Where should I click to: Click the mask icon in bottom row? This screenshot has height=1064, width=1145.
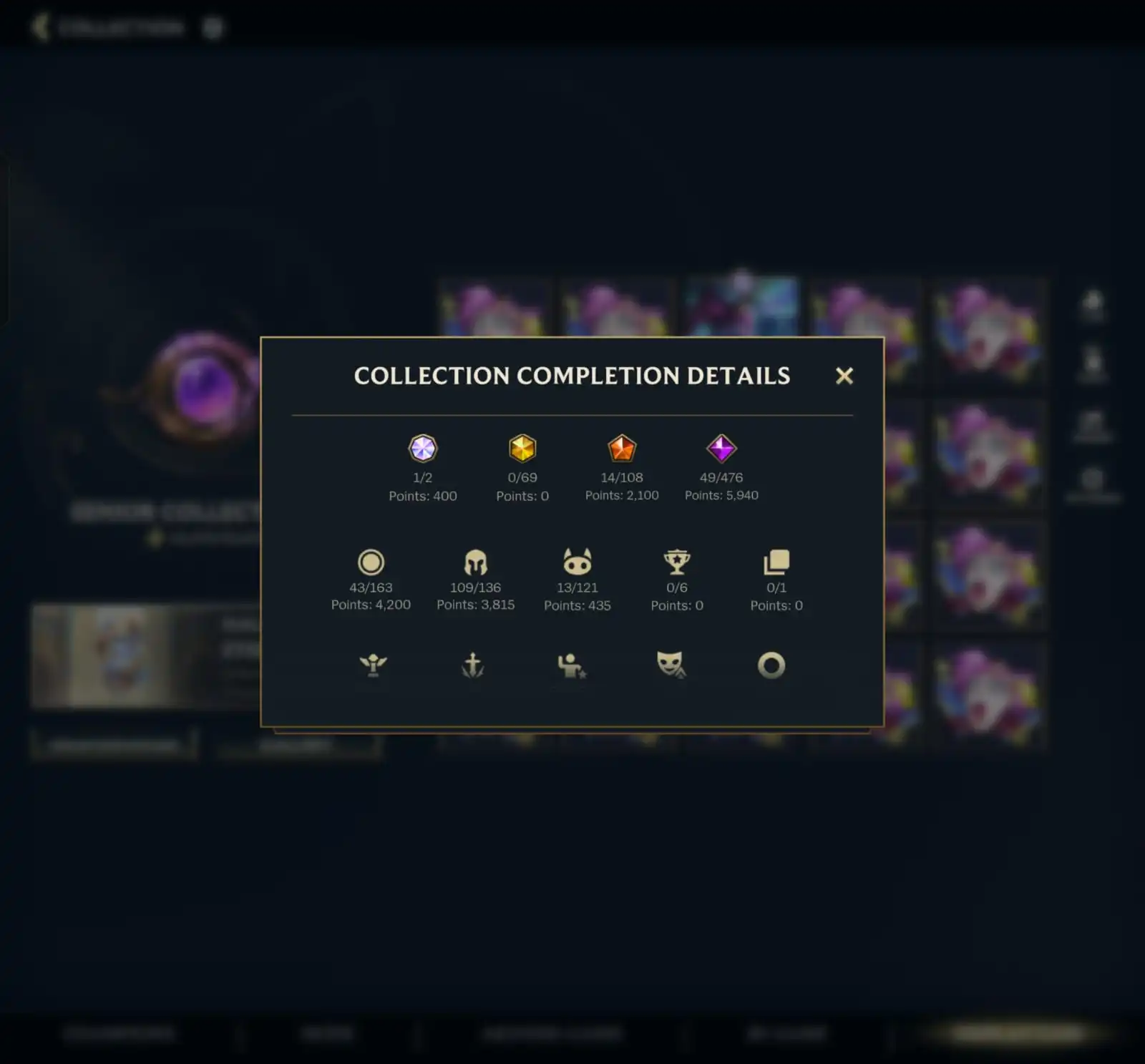(x=671, y=665)
